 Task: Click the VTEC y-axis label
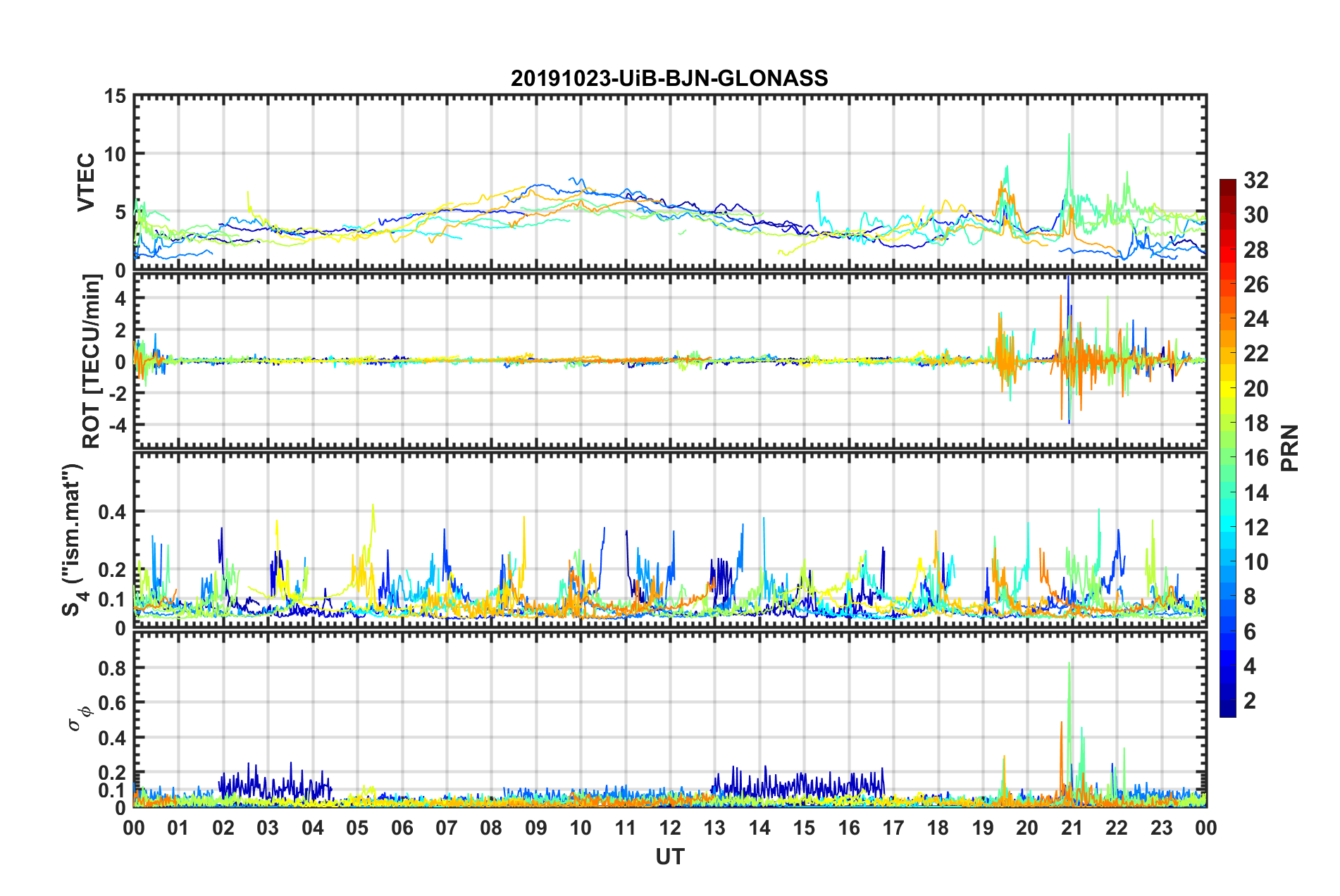(86, 182)
